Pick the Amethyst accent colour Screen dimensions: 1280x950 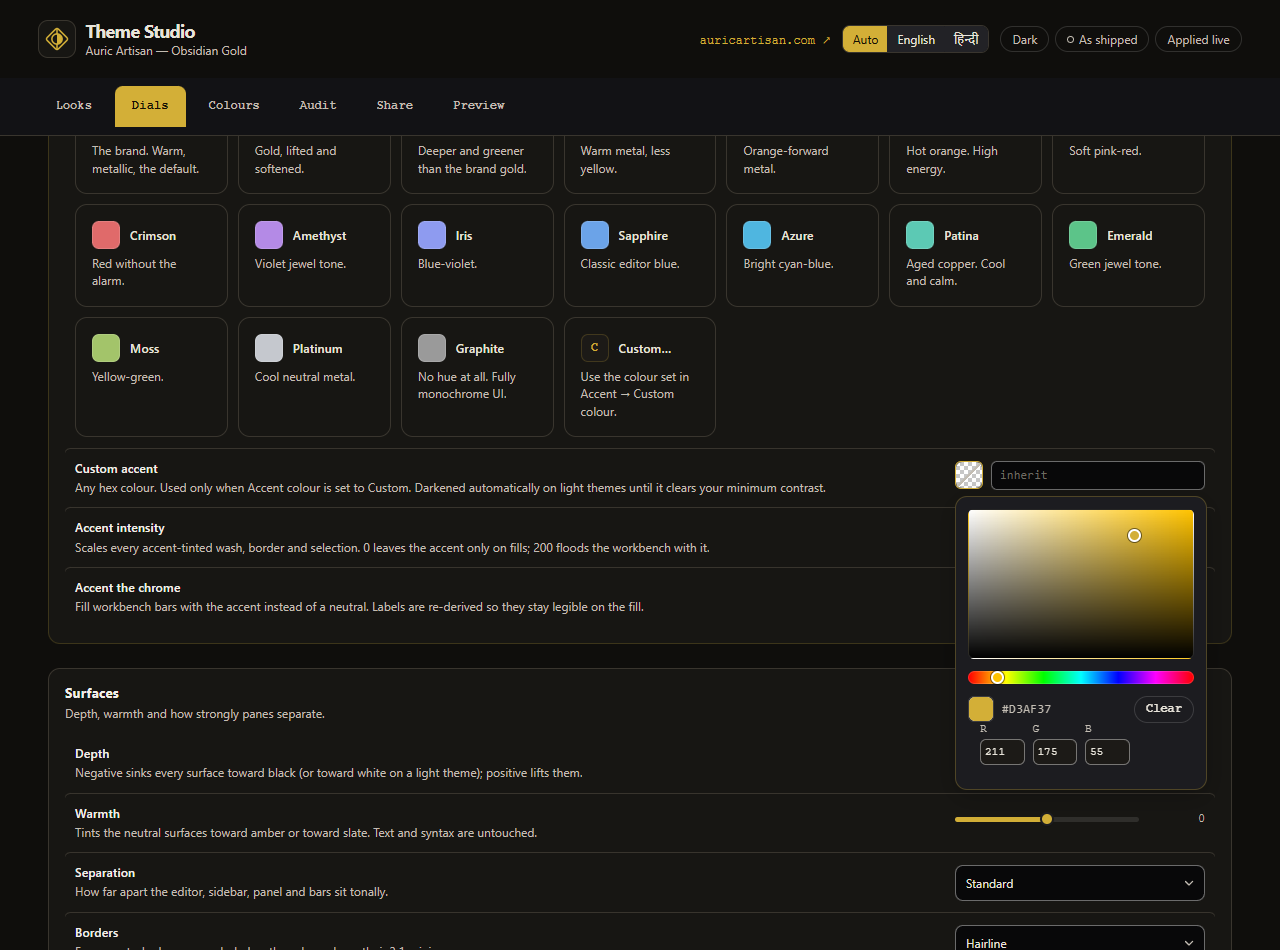point(314,255)
